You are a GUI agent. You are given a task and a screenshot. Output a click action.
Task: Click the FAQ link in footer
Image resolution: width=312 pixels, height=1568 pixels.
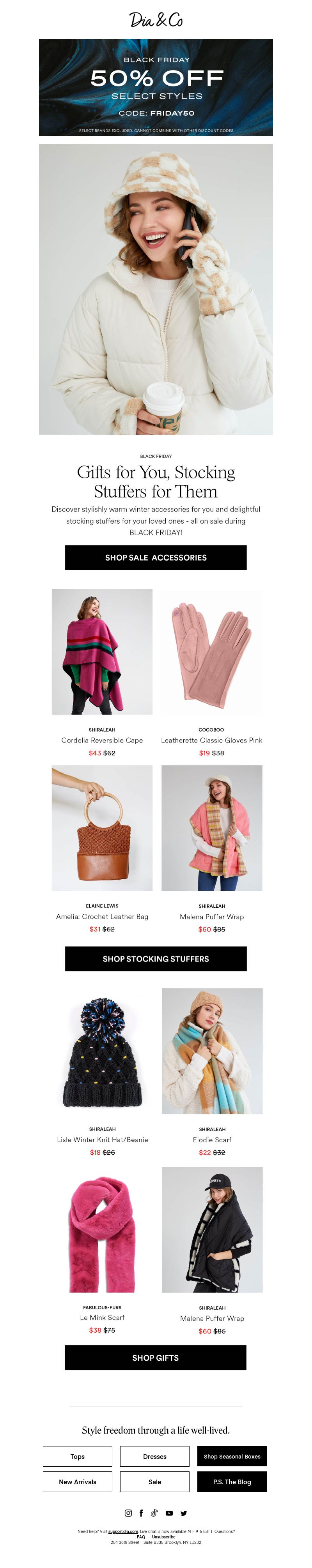(141, 1537)
